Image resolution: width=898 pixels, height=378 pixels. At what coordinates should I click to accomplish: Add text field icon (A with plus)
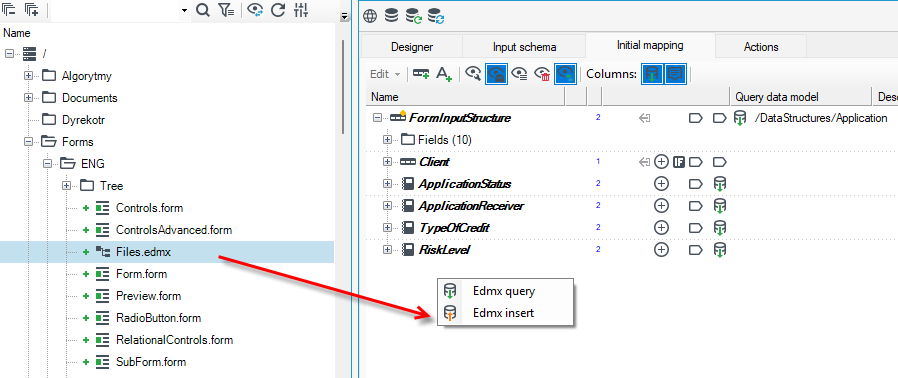point(444,74)
